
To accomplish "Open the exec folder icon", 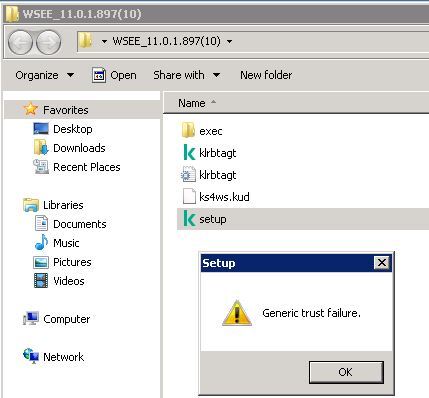I will tap(188, 130).
